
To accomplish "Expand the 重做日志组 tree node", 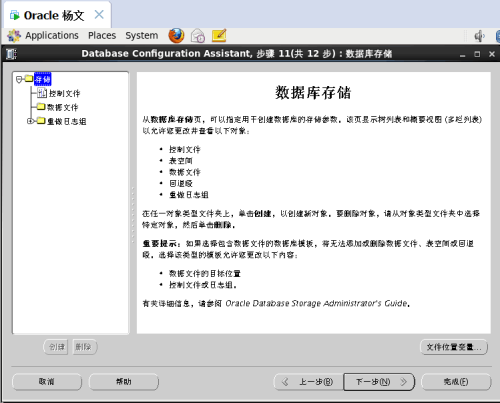I will point(30,121).
